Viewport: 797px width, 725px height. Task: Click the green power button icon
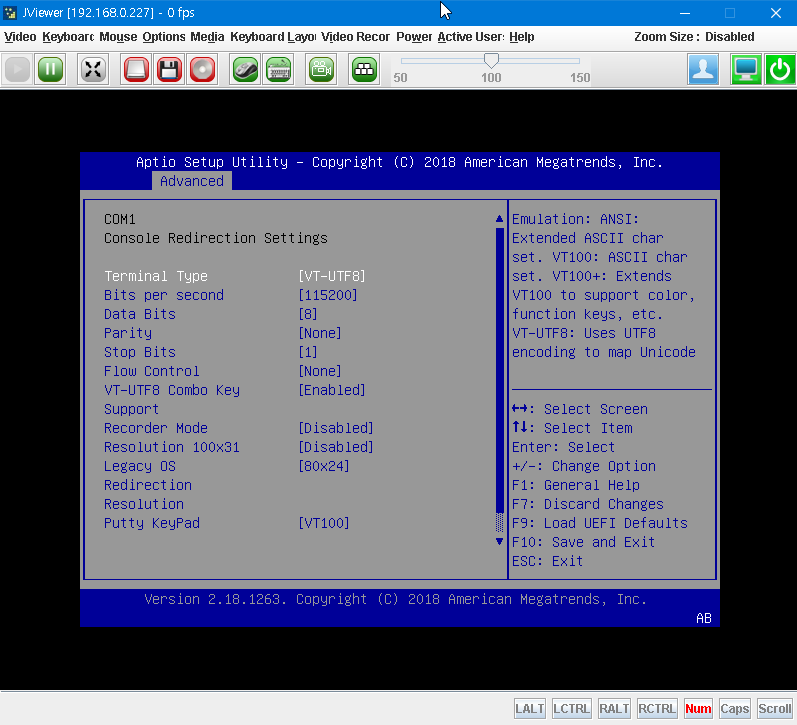click(780, 69)
